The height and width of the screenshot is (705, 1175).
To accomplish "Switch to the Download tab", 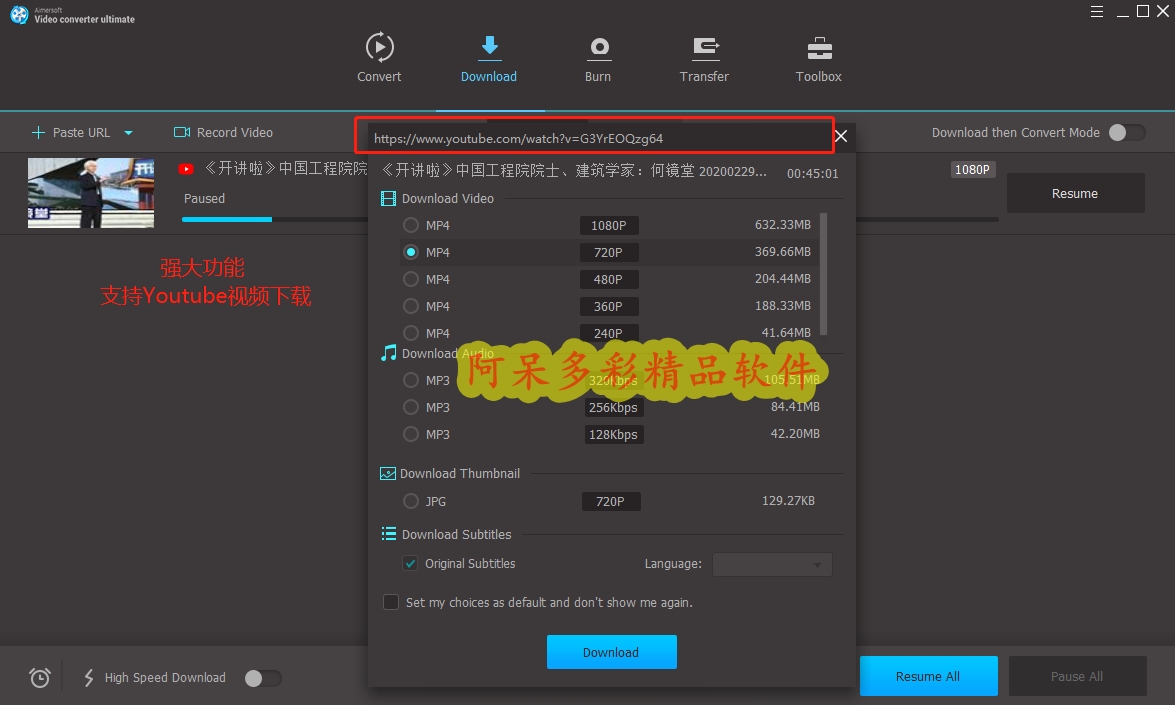I will tap(489, 58).
